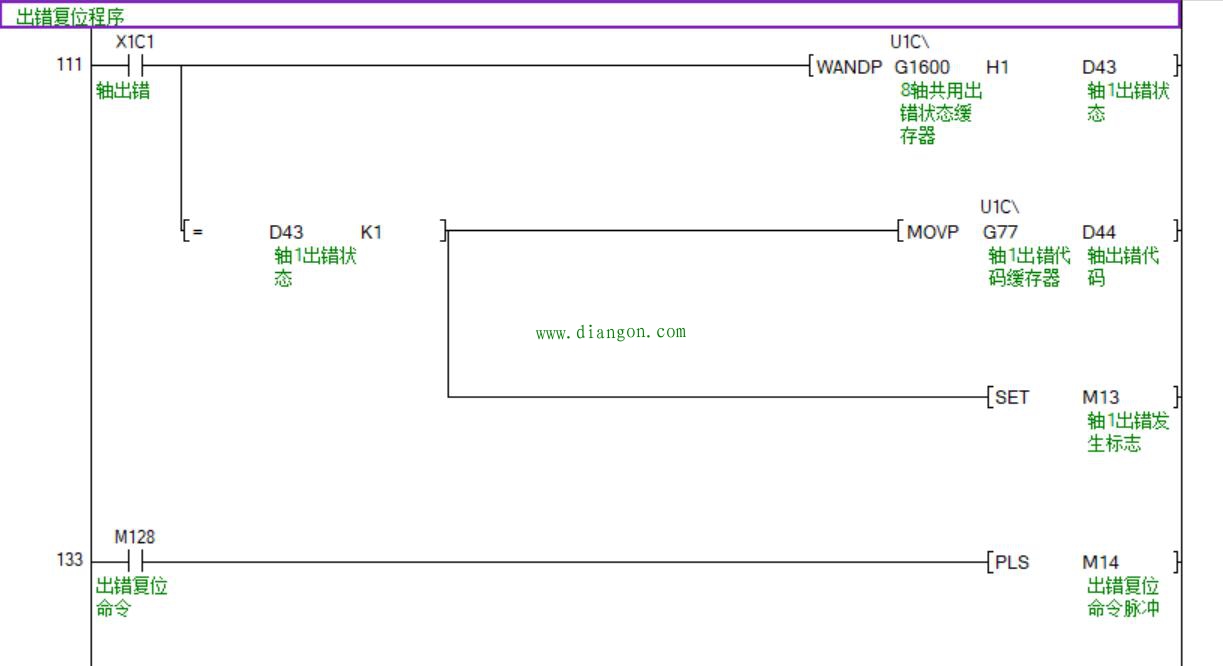
Task: Select the PLS instruction for M14
Action: (1012, 562)
